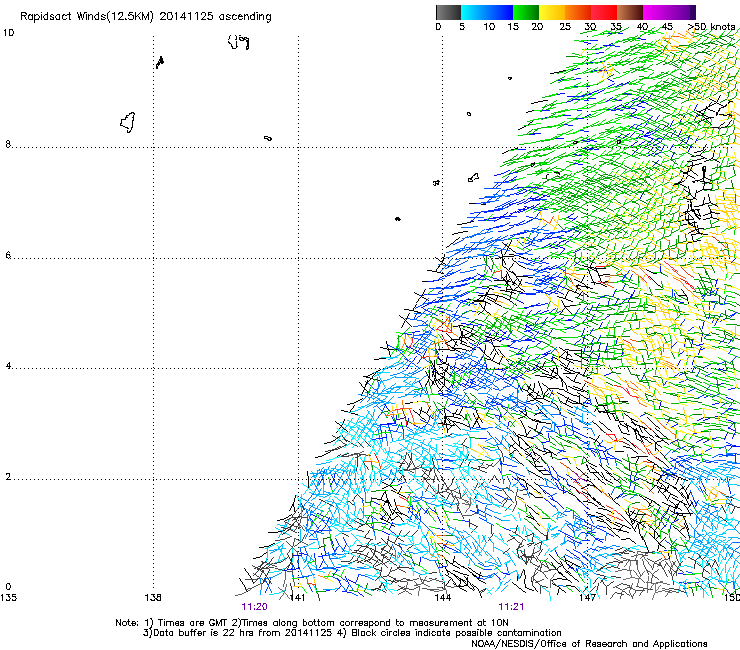
Task: Click the longitude label '147' on bottom axis
Action: pyautogui.click(x=587, y=598)
